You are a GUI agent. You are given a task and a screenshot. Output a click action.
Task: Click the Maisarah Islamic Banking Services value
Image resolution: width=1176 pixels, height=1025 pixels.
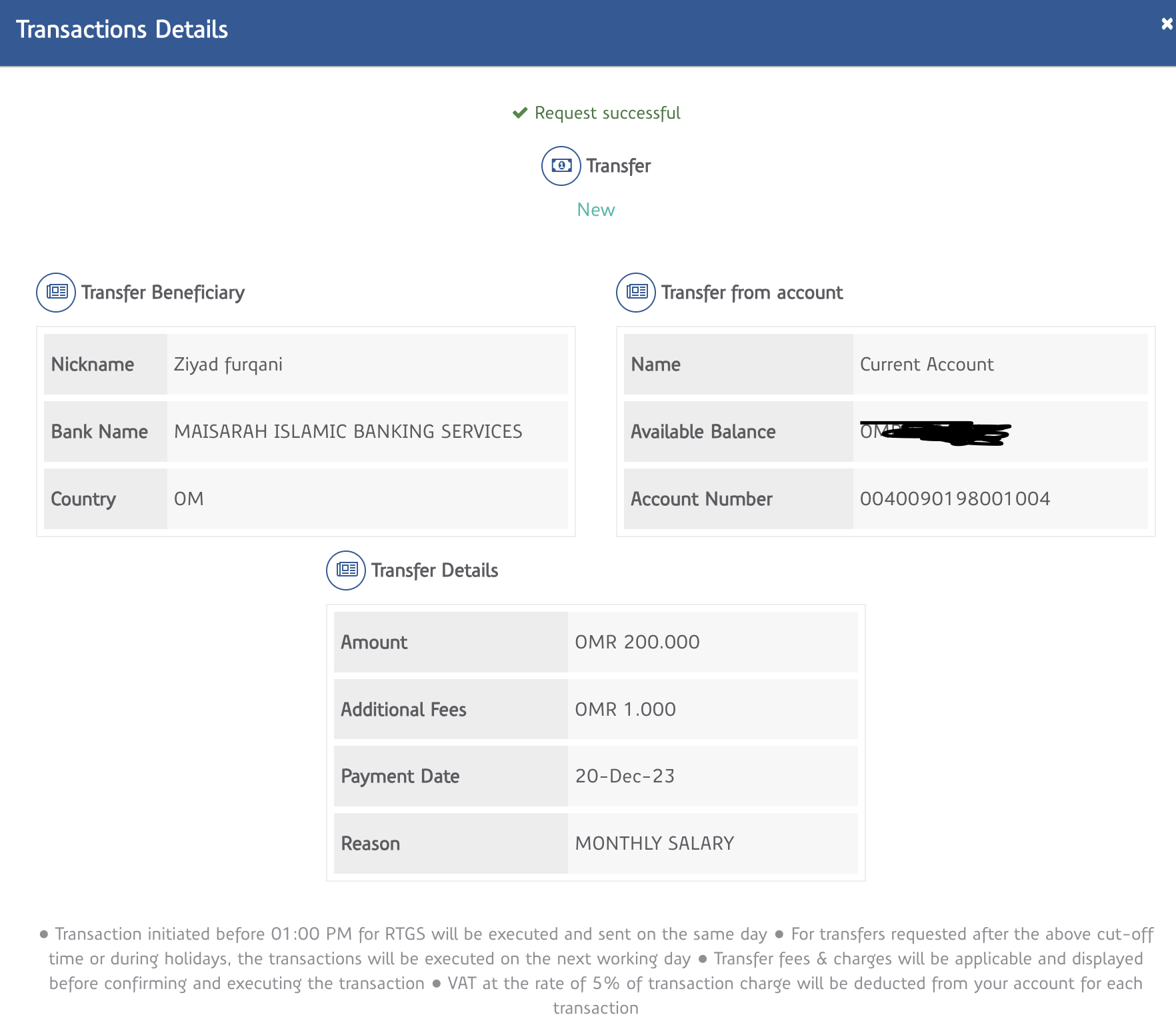click(x=348, y=432)
